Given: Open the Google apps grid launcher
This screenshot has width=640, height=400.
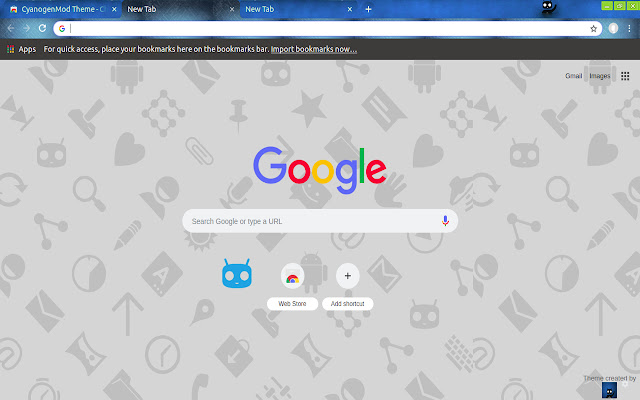Looking at the screenshot, I should pyautogui.click(x=625, y=76).
